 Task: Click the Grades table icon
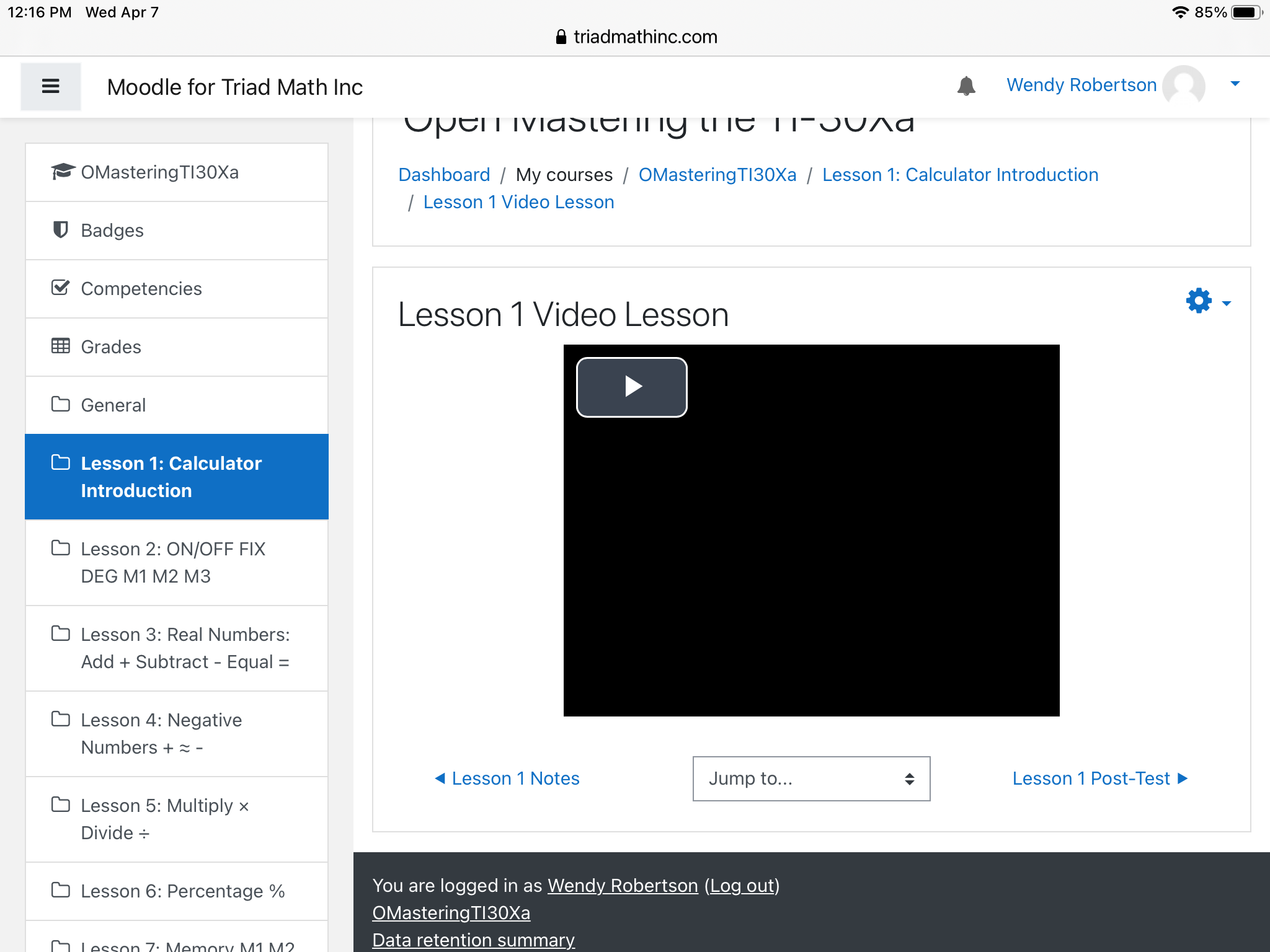[x=60, y=346]
